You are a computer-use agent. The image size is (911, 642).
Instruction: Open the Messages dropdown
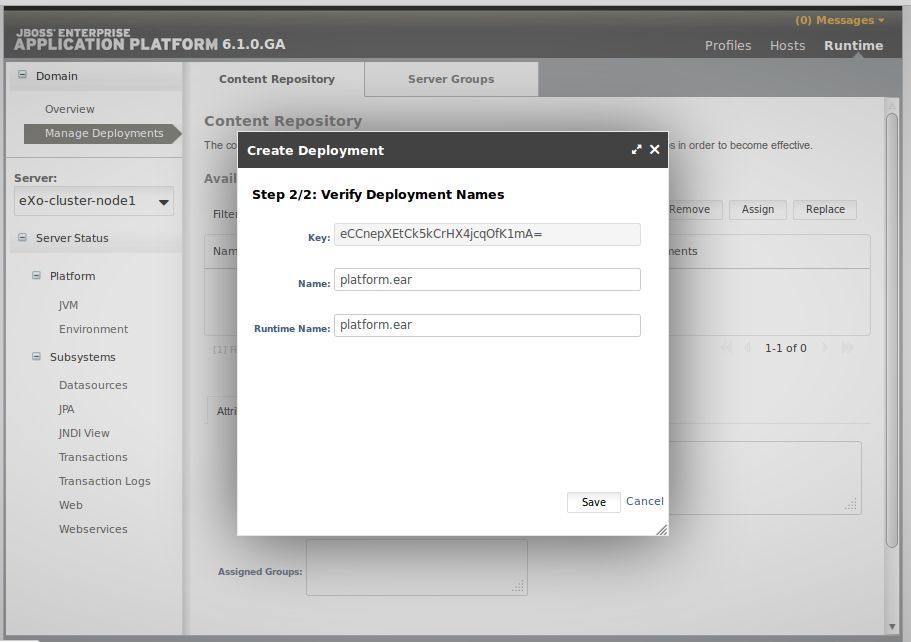coord(840,20)
